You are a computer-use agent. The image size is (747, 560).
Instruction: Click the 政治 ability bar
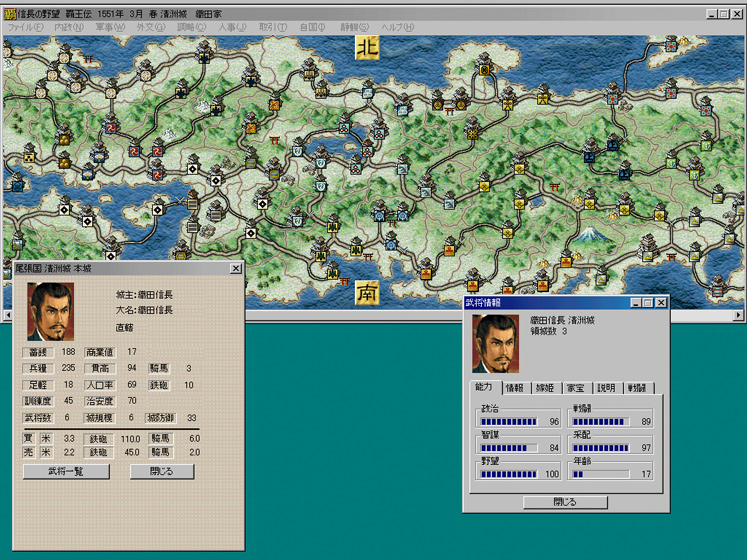[509, 421]
